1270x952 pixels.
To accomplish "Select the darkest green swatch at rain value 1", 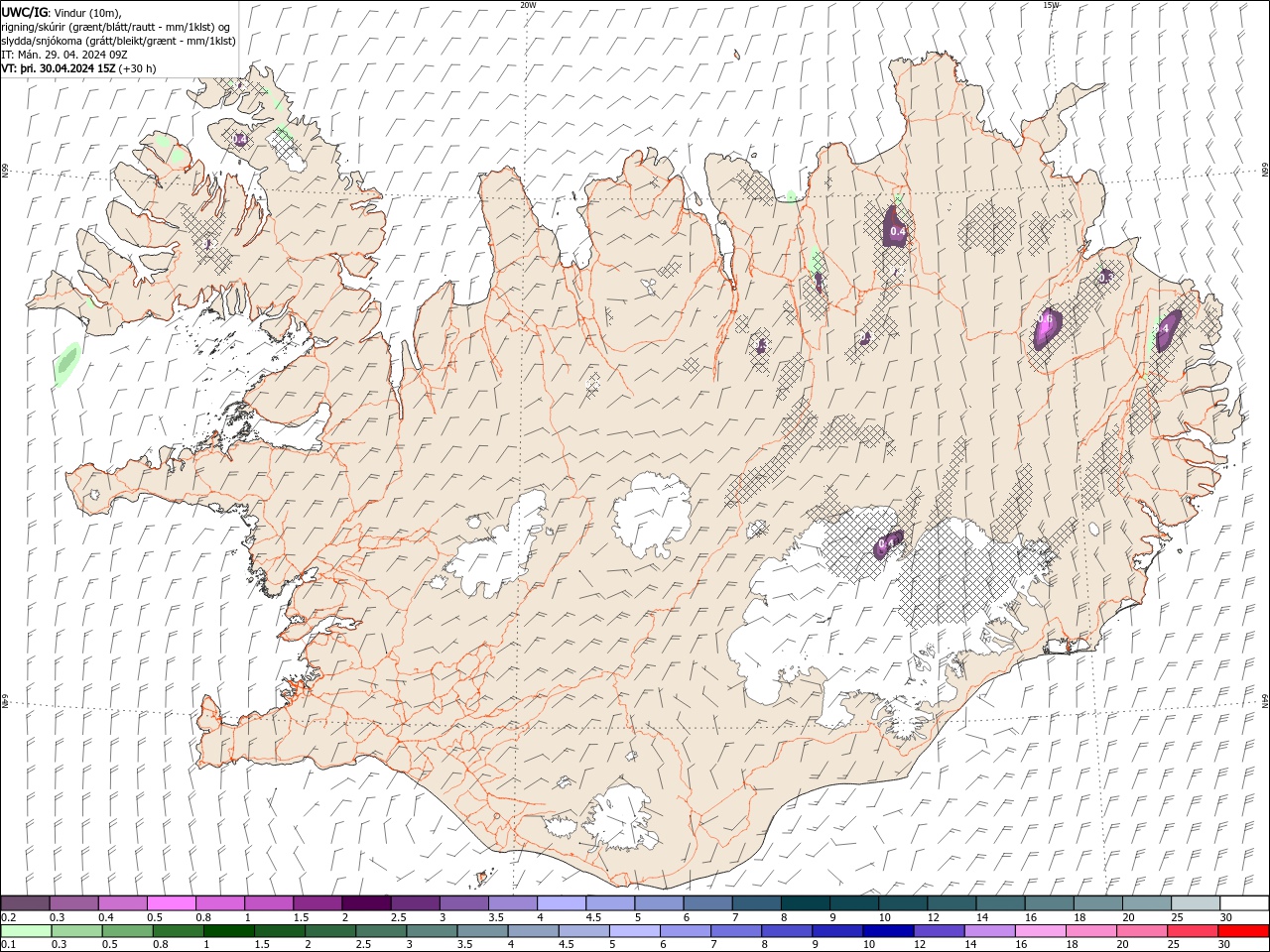I will (x=228, y=931).
